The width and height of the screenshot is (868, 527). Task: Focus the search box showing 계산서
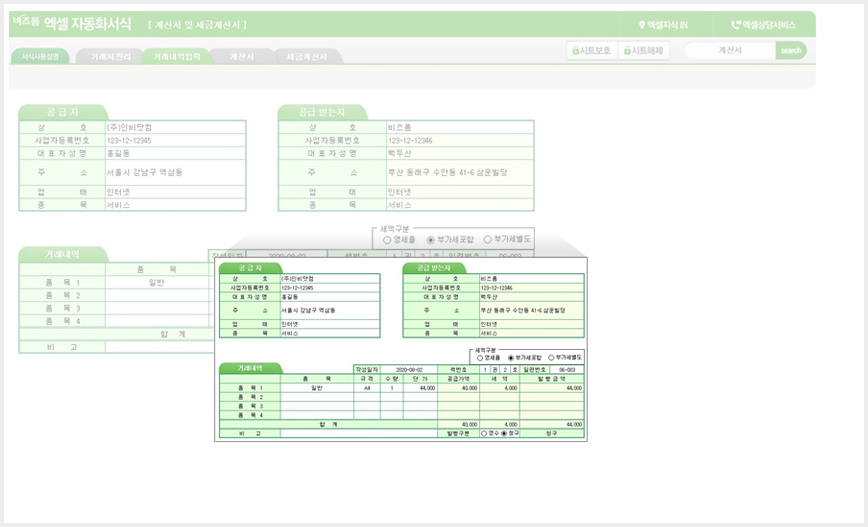[x=730, y=50]
